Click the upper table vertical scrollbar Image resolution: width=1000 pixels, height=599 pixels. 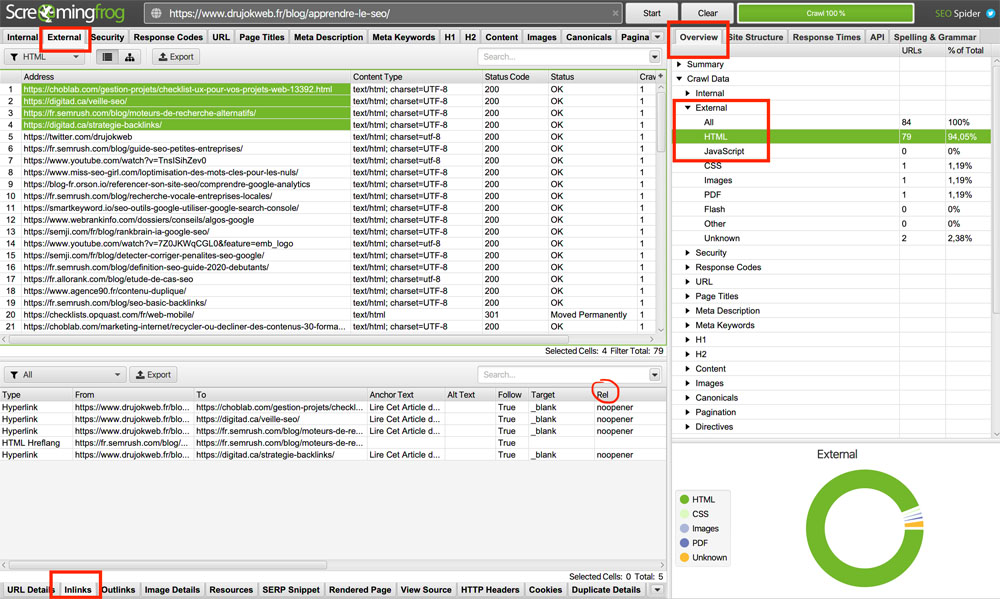pos(661,121)
